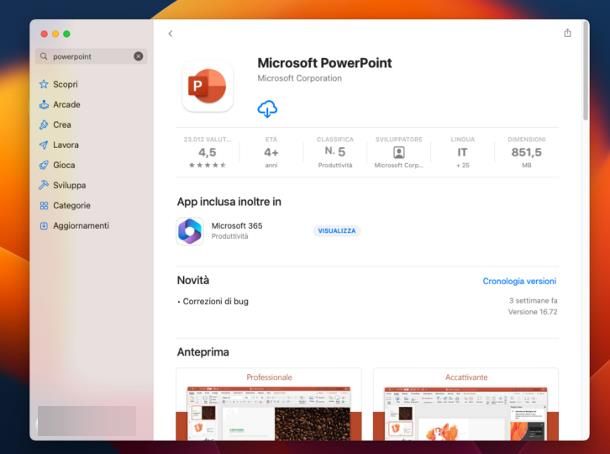
Task: Click the VISUALIZZA button for Microsoft 365
Action: click(x=337, y=231)
